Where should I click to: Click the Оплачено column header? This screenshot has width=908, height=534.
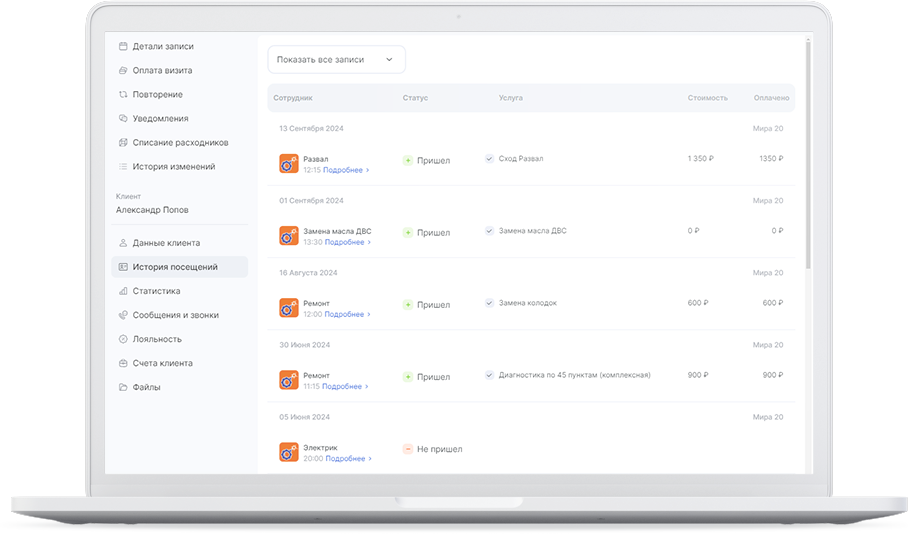click(x=771, y=98)
